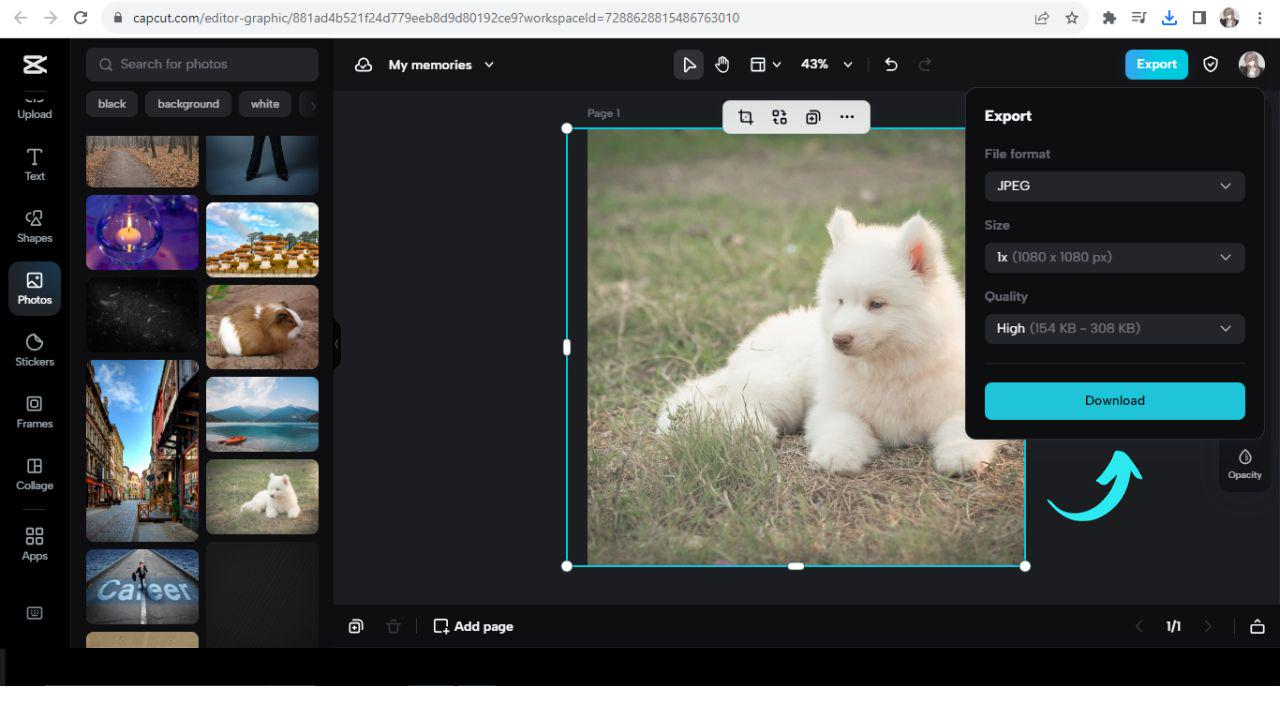Expand the JPEG file format dropdown
This screenshot has height=720, width=1280.
point(1114,186)
